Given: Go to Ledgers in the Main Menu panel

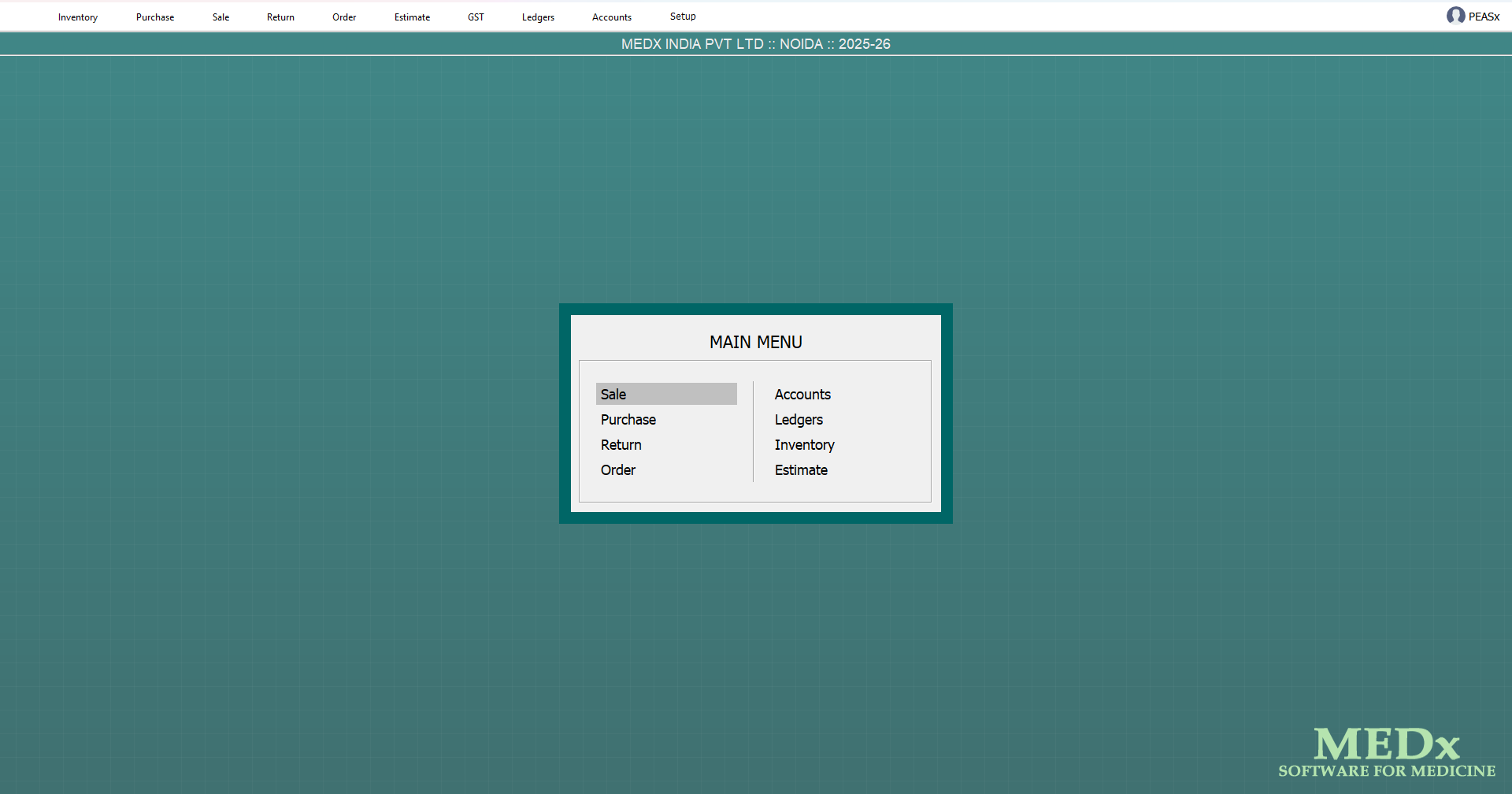Looking at the screenshot, I should click(799, 420).
